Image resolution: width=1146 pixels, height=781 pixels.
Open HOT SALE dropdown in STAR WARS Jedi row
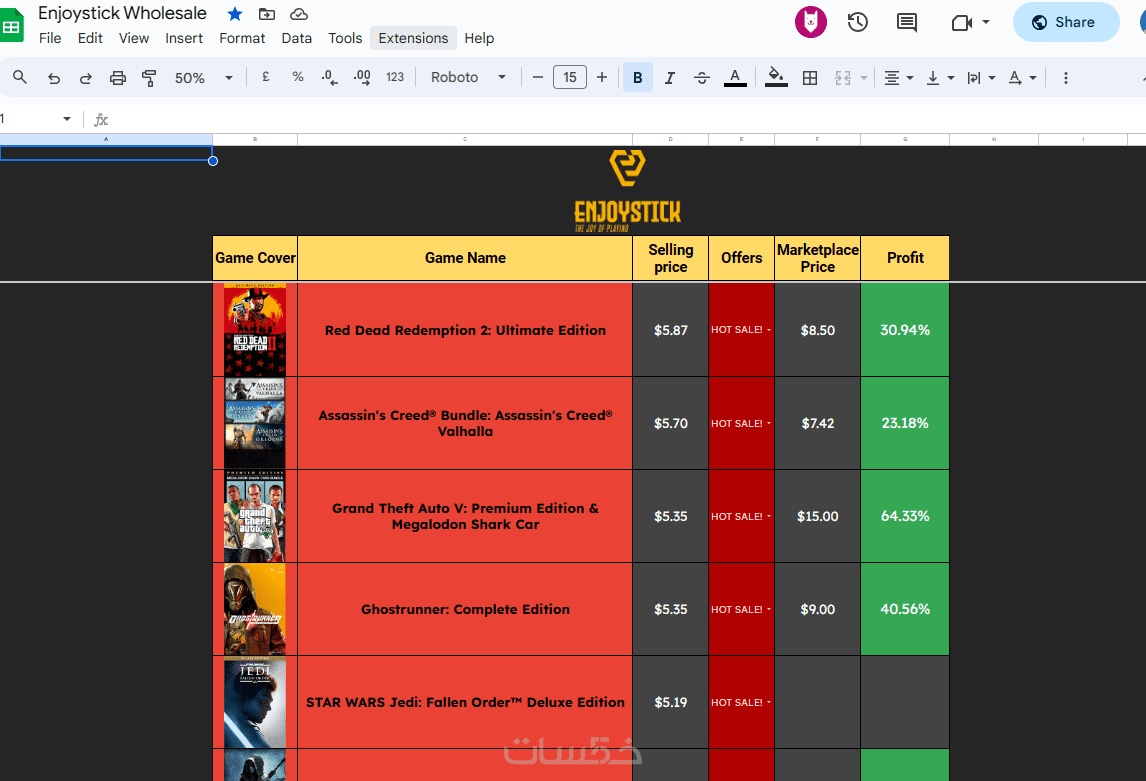(x=768, y=702)
